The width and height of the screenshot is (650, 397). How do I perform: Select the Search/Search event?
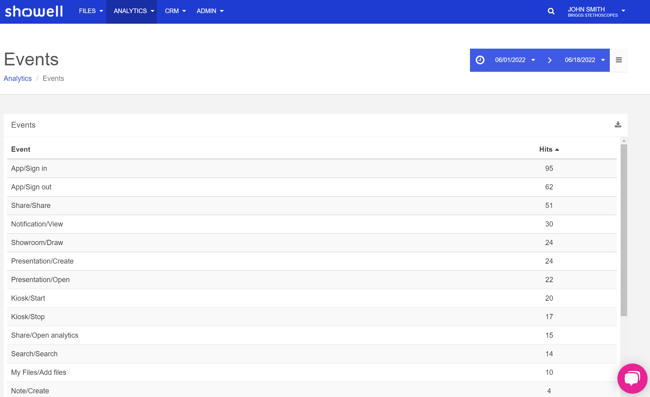click(x=312, y=354)
